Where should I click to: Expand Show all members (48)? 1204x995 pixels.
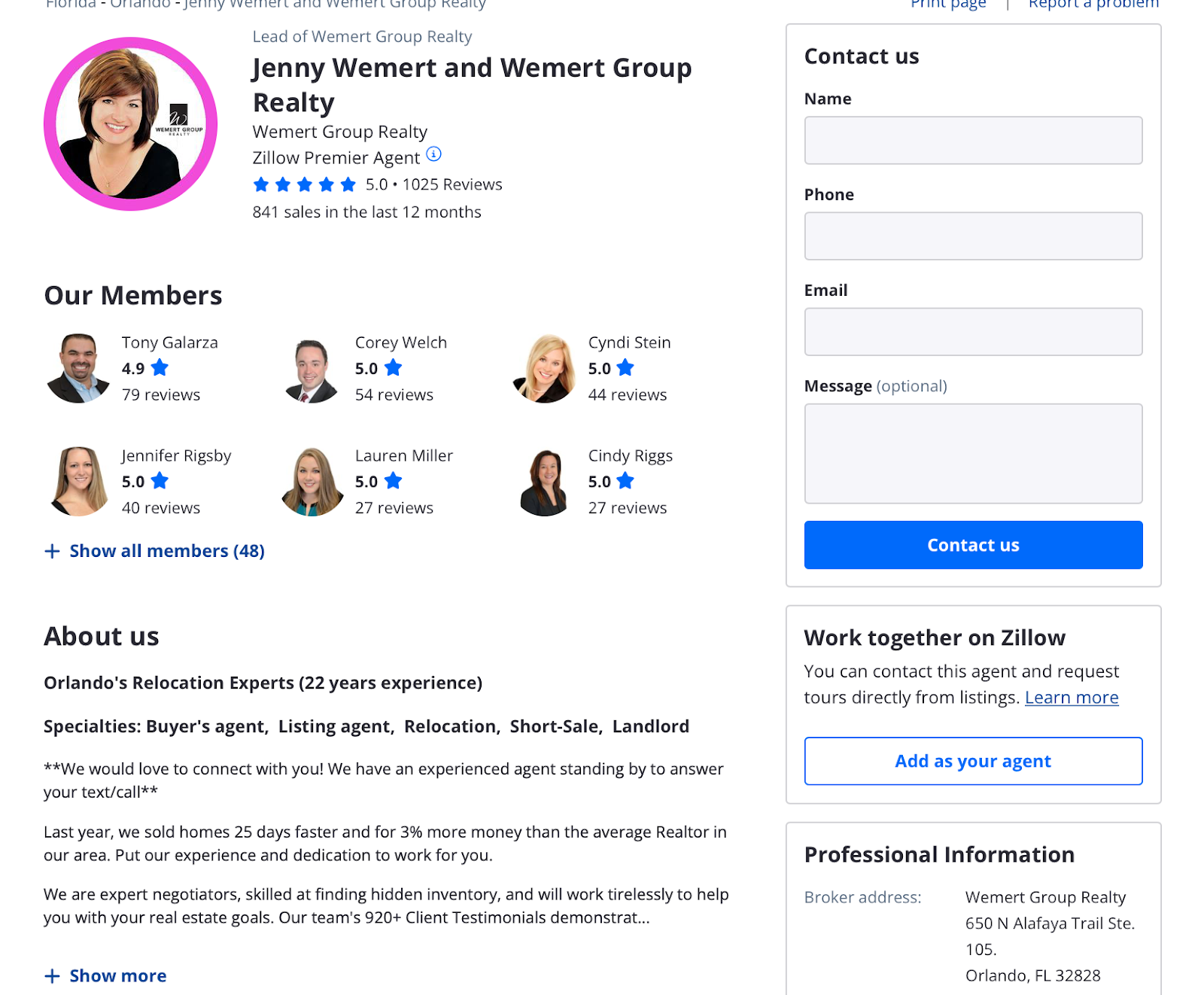click(154, 551)
